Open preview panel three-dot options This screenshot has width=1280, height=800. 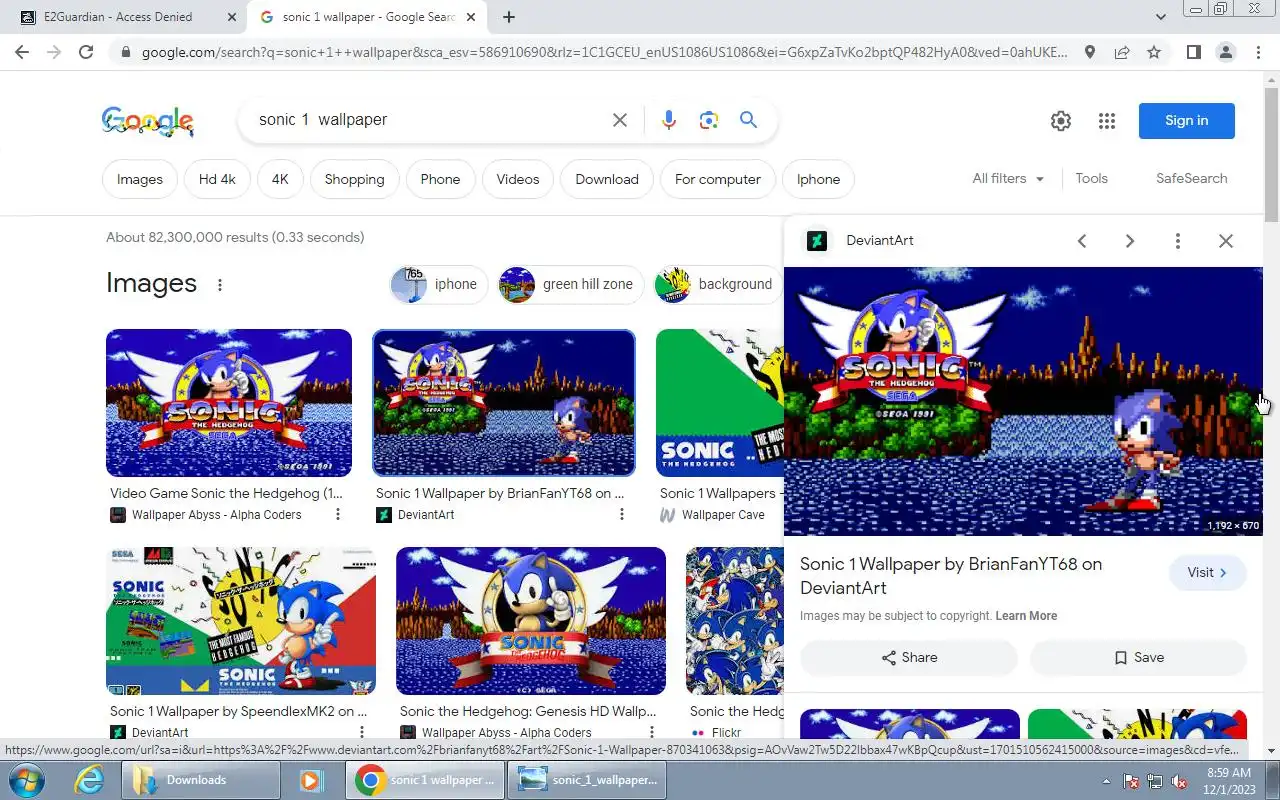[1178, 241]
